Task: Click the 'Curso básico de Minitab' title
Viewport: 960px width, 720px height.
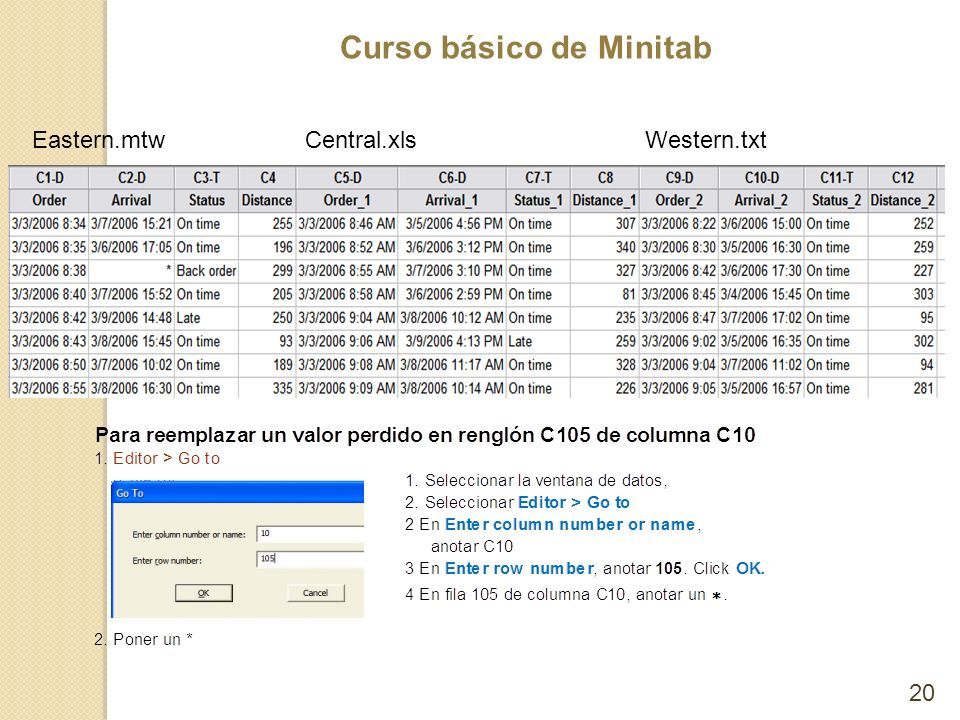Action: click(x=526, y=48)
